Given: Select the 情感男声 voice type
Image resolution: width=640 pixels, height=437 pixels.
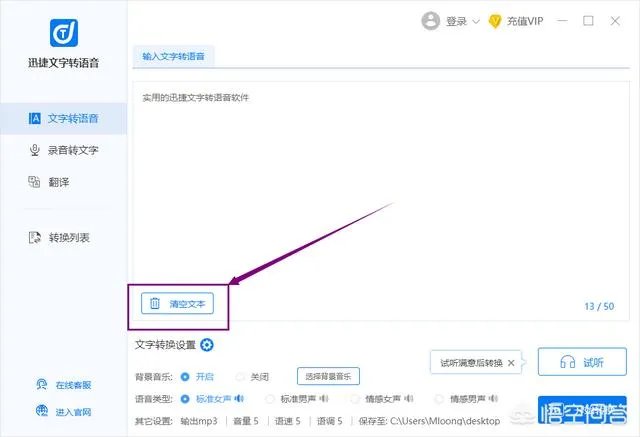Looking at the screenshot, I should tap(439, 399).
